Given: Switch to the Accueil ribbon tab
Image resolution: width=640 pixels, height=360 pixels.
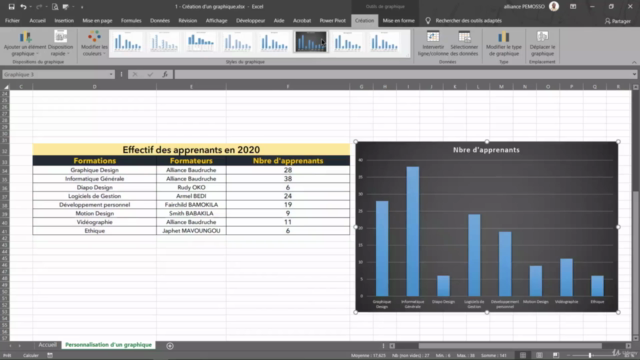Looking at the screenshot, I should coord(38,20).
